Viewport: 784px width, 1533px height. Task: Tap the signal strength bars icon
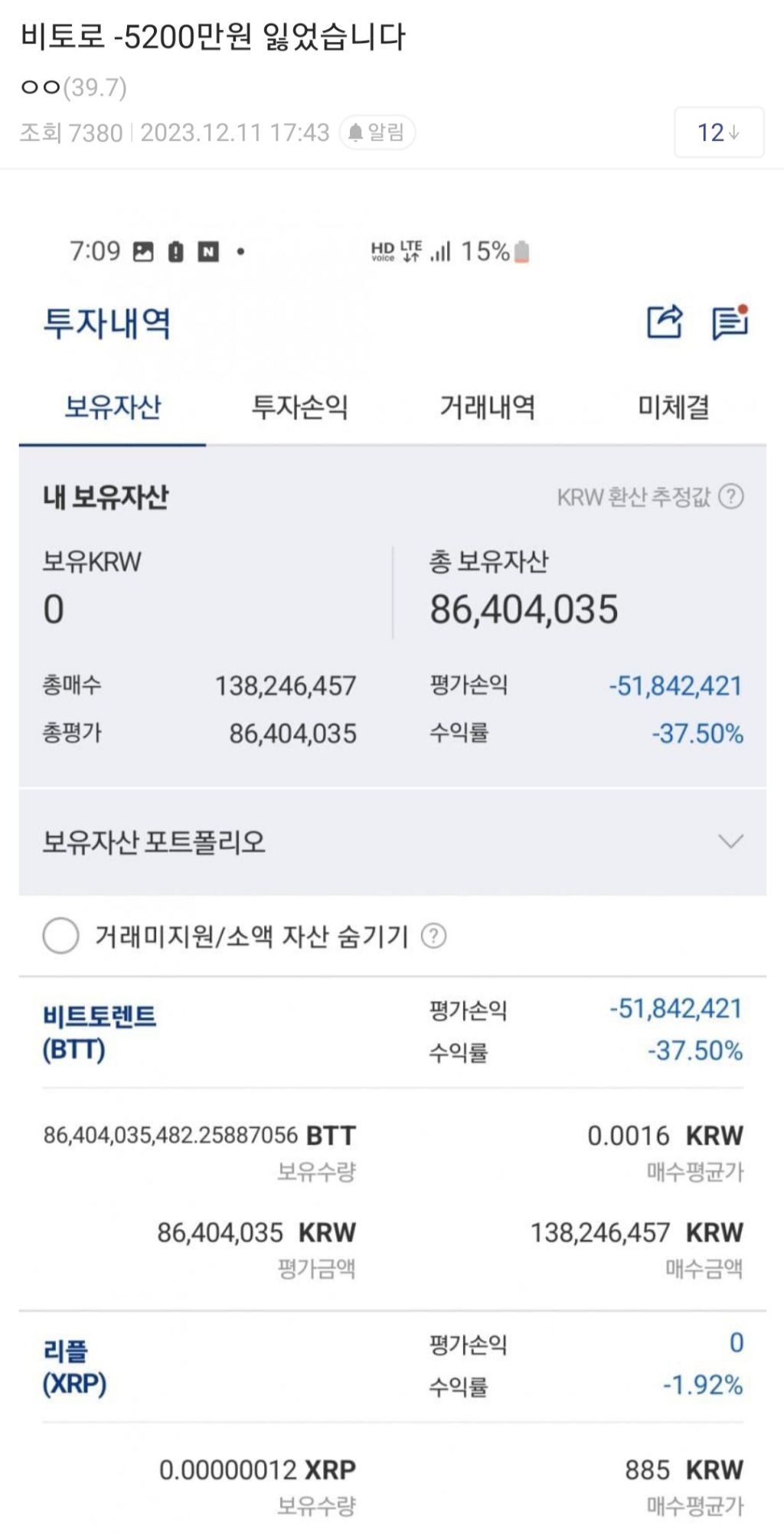[x=440, y=251]
